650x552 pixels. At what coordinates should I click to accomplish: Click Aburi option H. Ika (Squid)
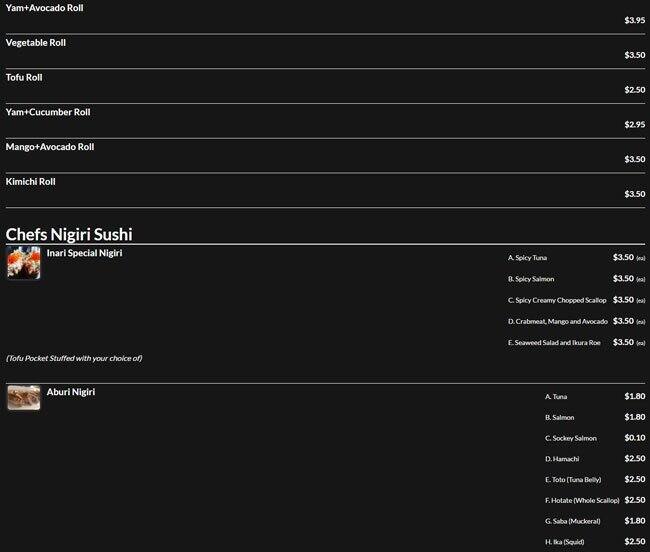[x=564, y=542]
